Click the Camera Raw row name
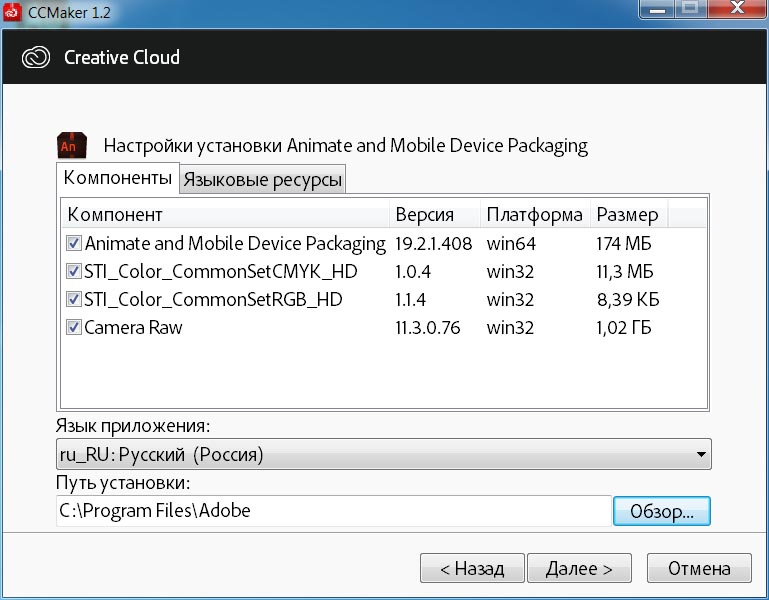The image size is (769, 600). click(x=133, y=327)
